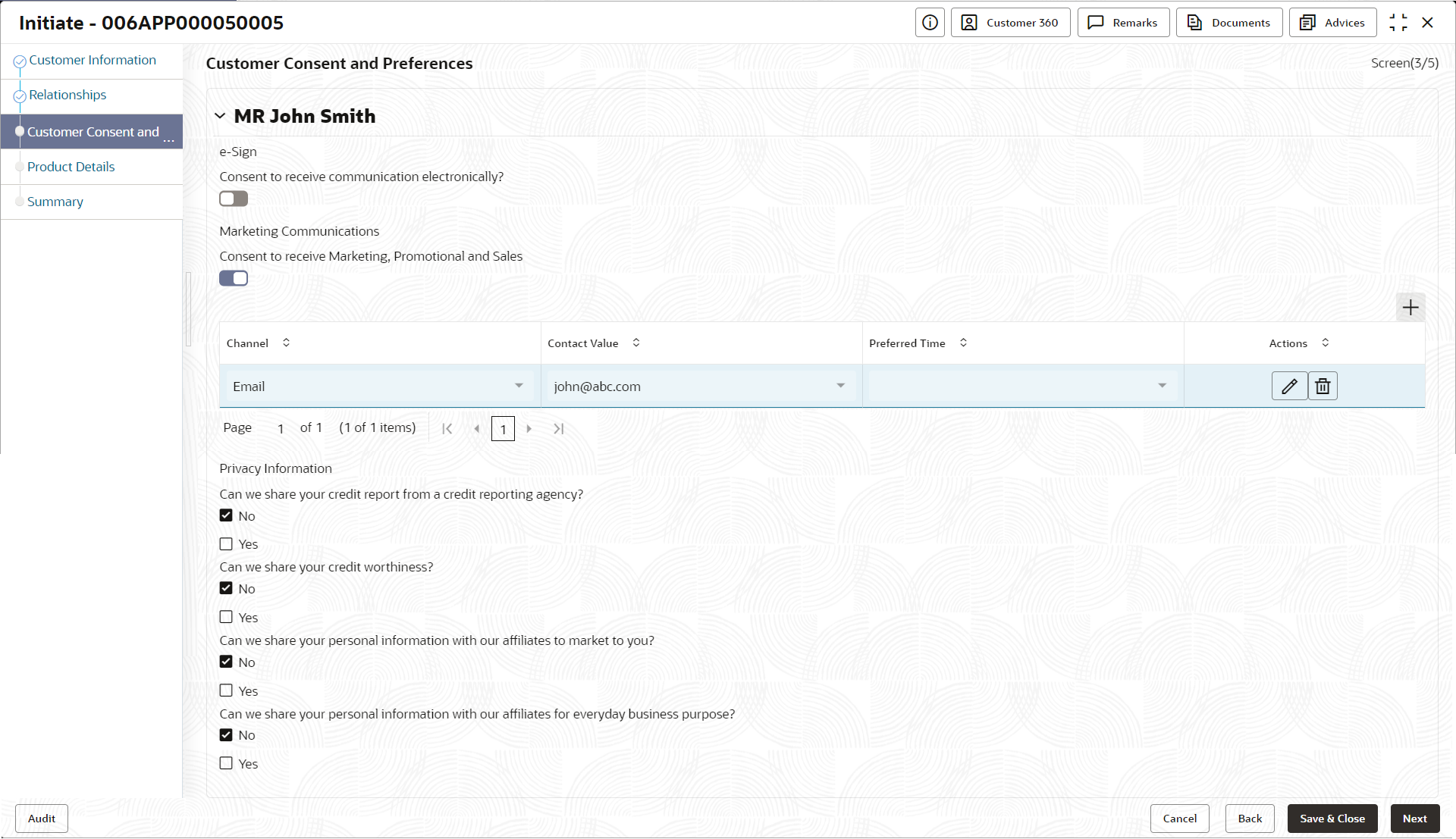Open the Advices panel
The height and width of the screenshot is (839, 1456).
1332,23
